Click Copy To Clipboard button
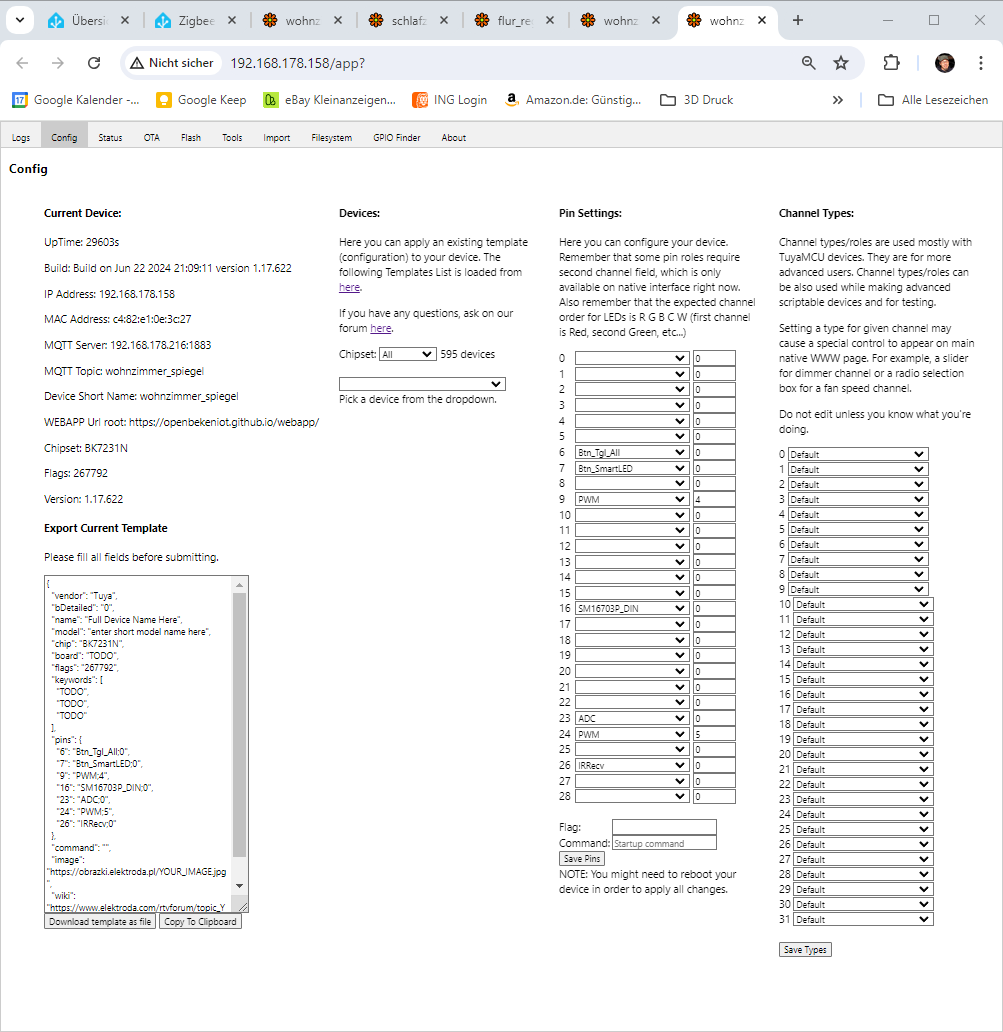The image size is (1003, 1032). 200,922
